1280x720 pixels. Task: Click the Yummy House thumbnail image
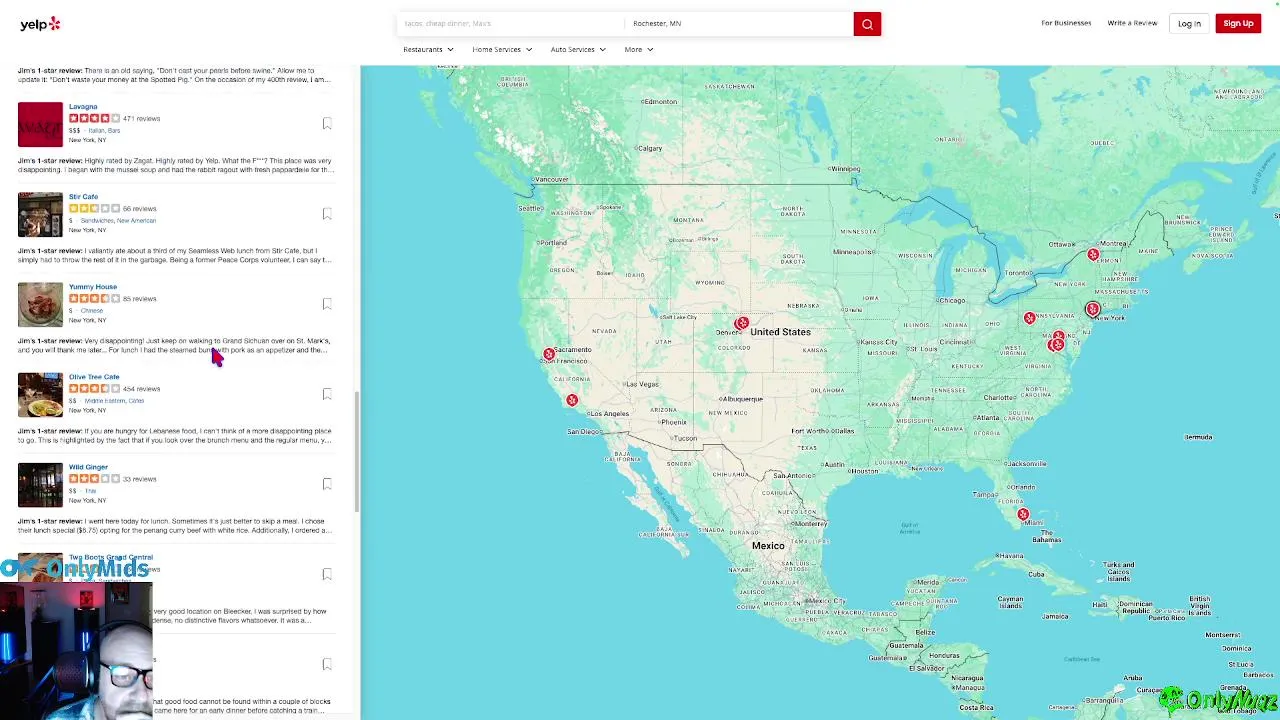point(40,304)
